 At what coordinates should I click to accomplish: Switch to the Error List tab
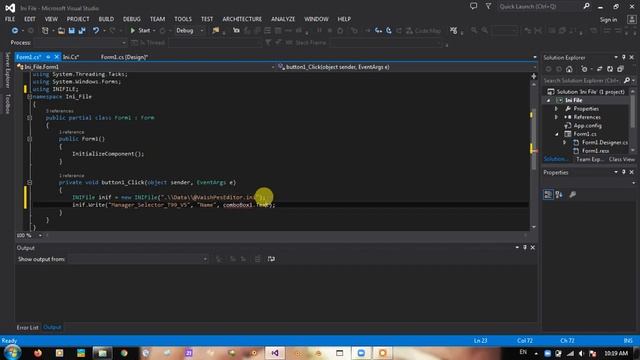pos(27,327)
